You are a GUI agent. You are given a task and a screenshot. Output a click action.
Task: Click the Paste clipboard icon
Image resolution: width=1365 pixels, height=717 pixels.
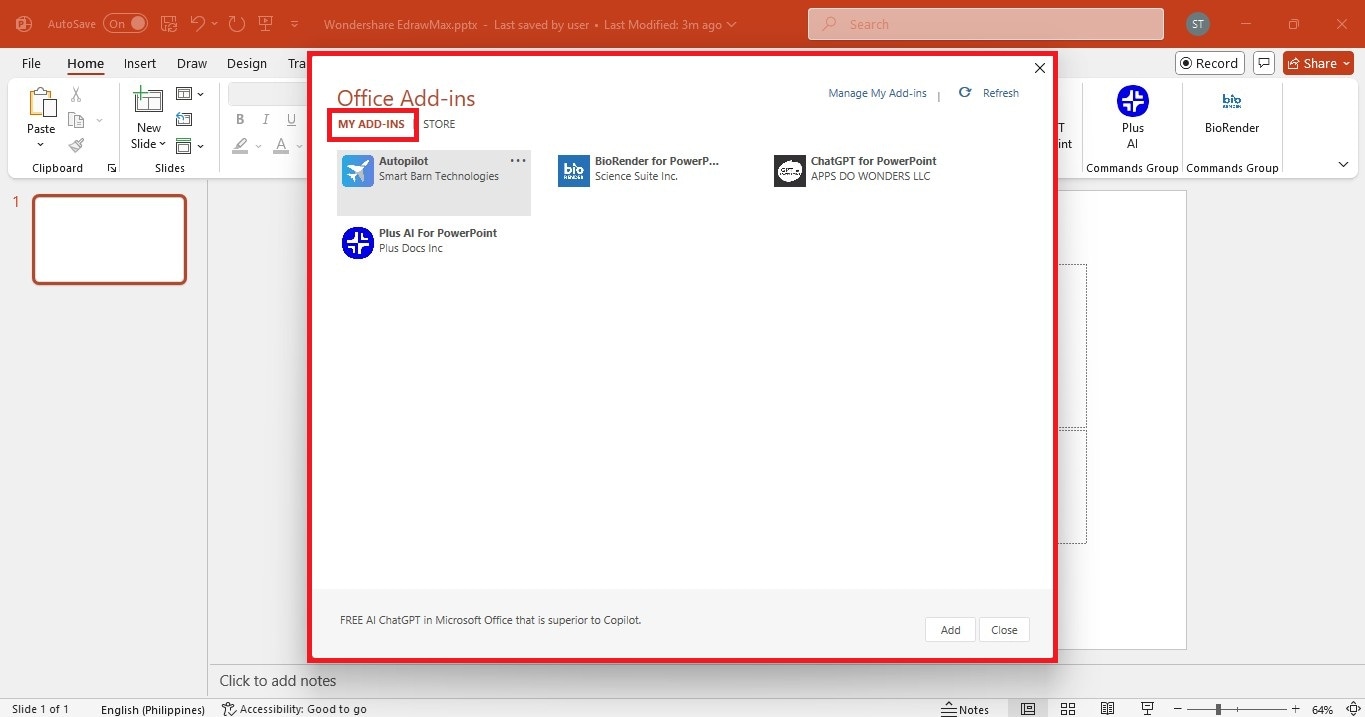point(41,102)
